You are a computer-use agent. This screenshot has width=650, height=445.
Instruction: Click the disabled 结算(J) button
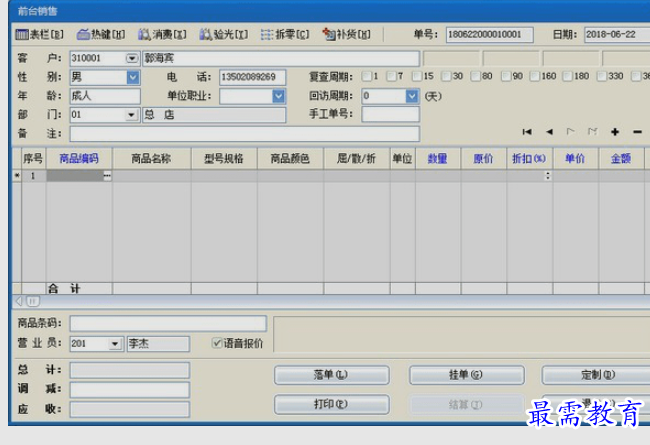pos(466,404)
